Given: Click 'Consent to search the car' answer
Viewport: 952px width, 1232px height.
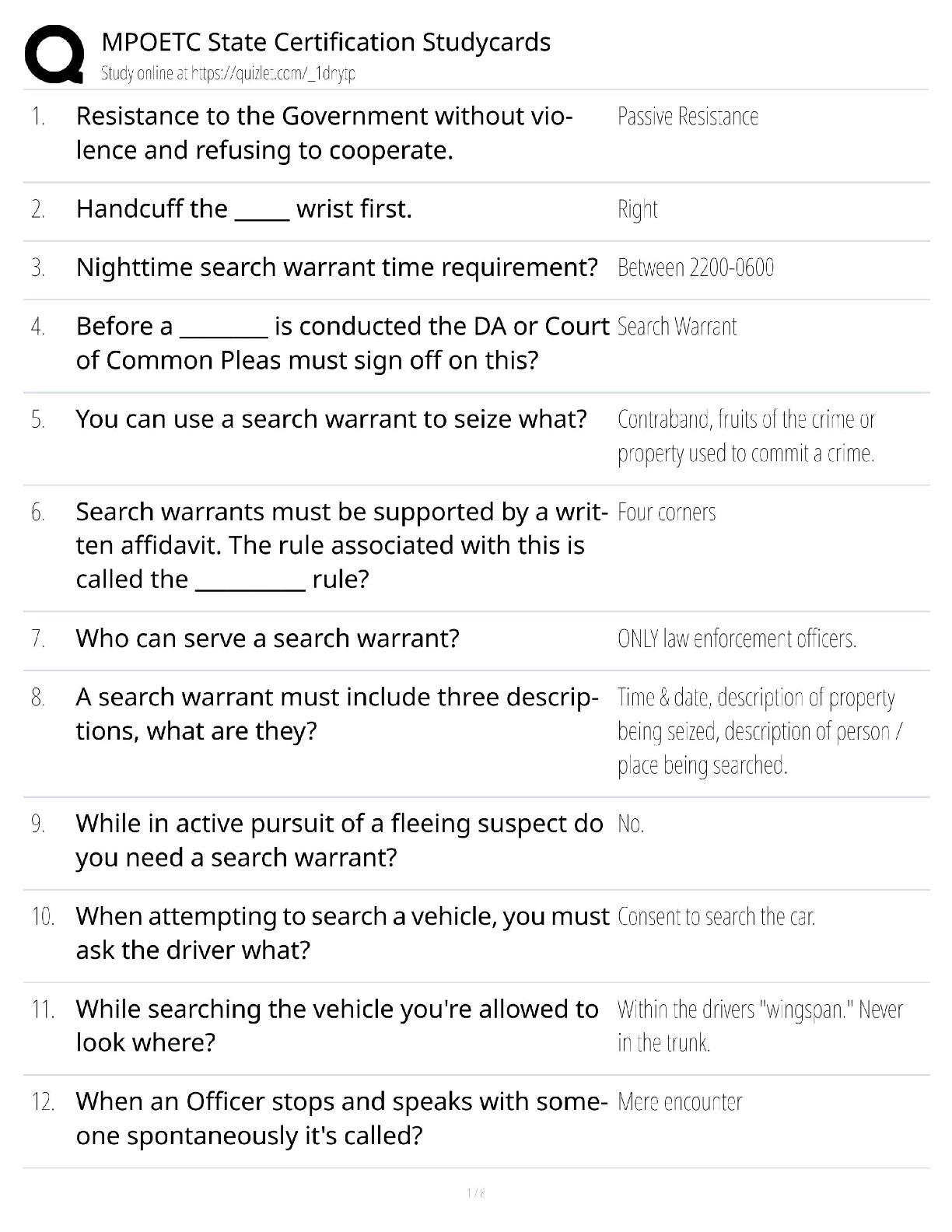Looking at the screenshot, I should 716,917.
